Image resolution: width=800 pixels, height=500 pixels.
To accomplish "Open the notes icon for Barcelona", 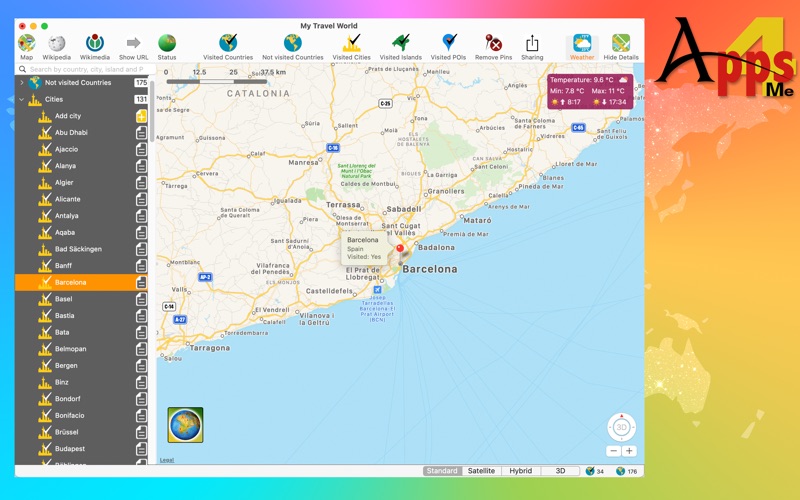I will [141, 283].
